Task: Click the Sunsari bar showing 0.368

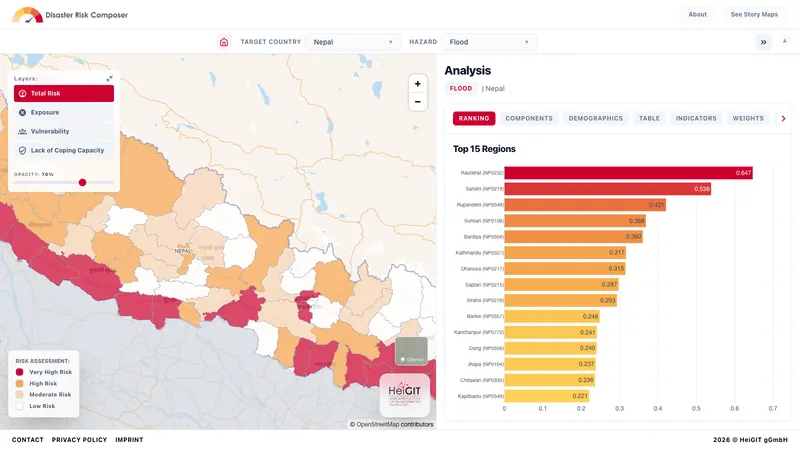Action: (x=575, y=221)
